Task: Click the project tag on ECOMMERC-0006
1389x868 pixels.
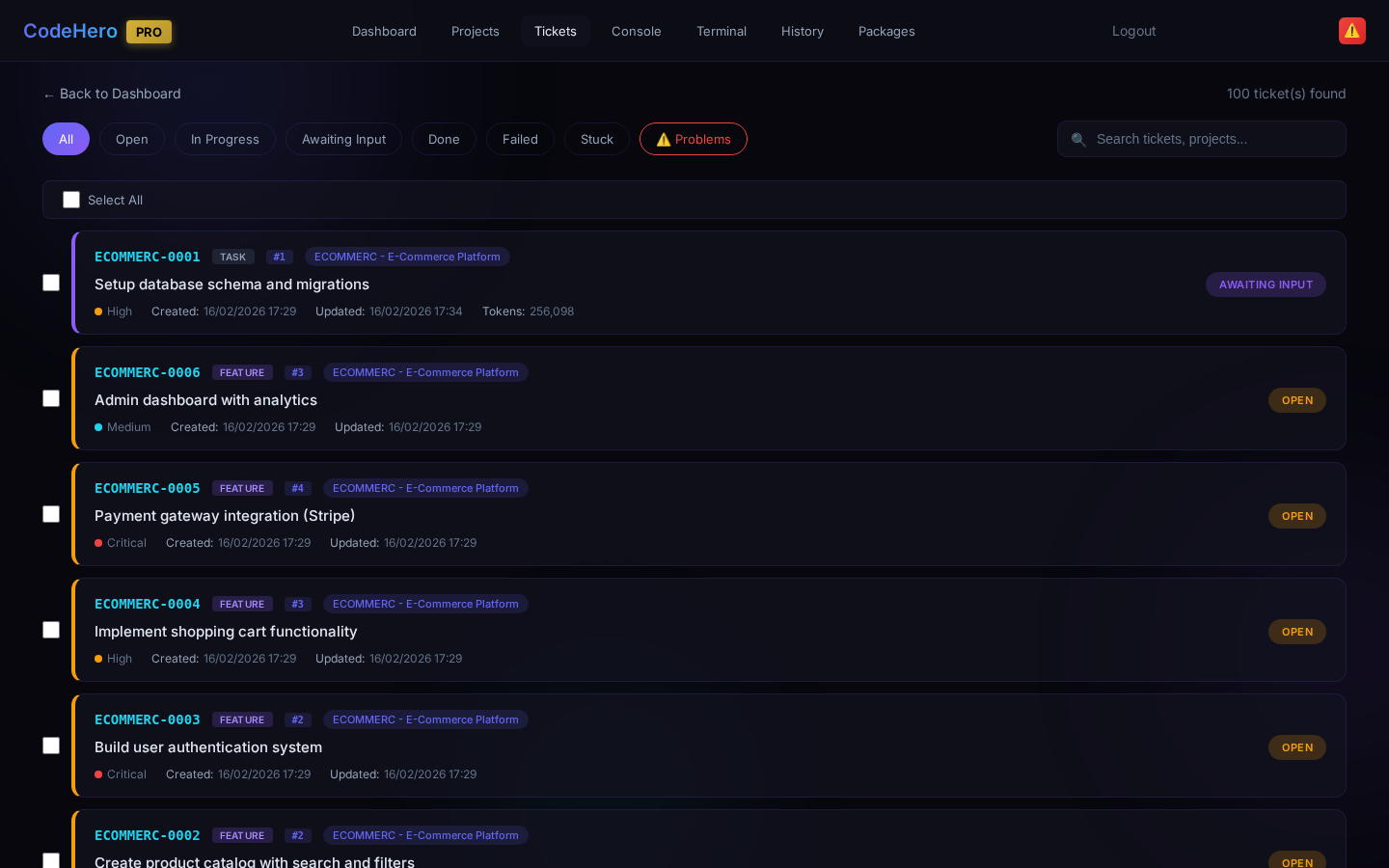Action: click(x=425, y=372)
